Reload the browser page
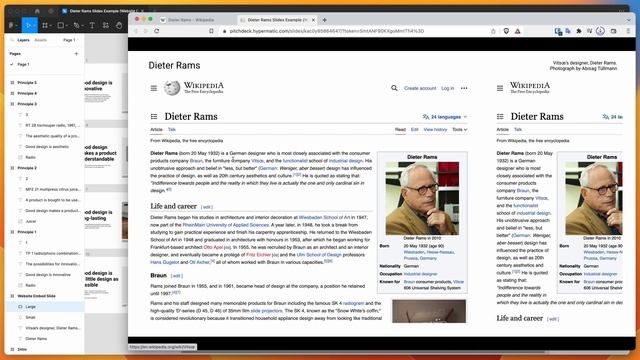640x360 pixels. click(x=157, y=31)
